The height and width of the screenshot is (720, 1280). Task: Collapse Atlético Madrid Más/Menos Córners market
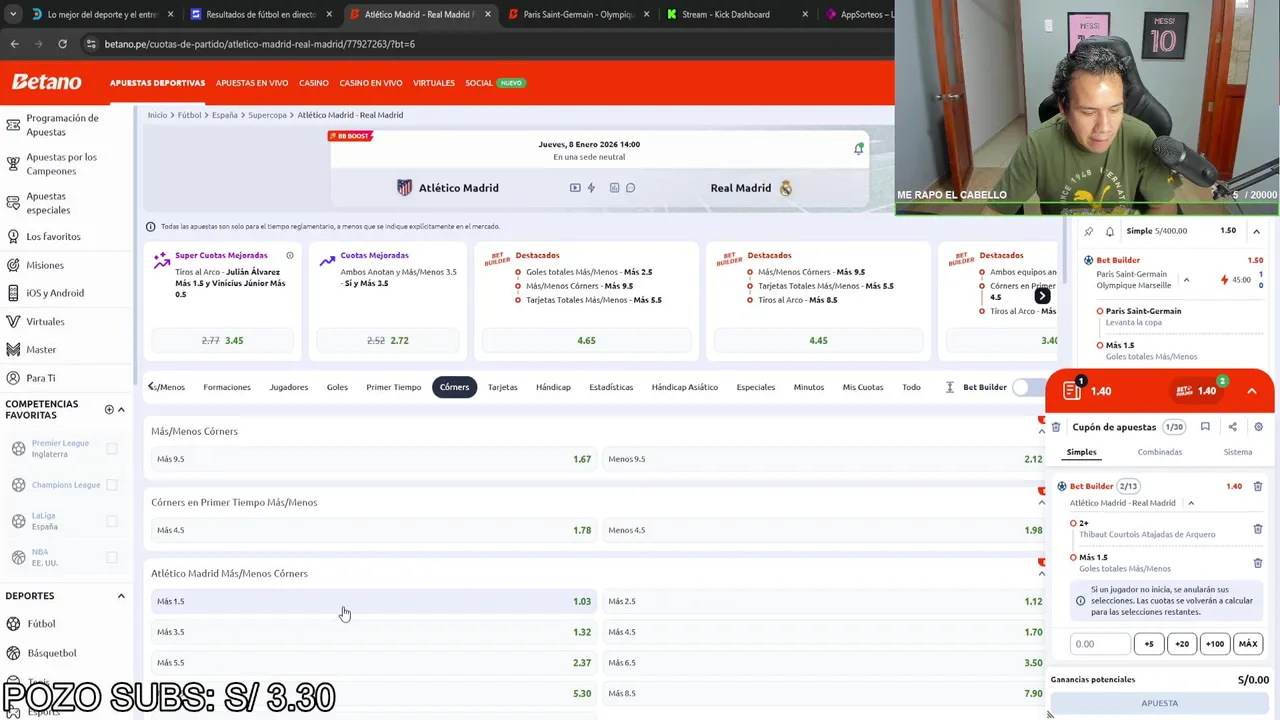pyautogui.click(x=1041, y=574)
